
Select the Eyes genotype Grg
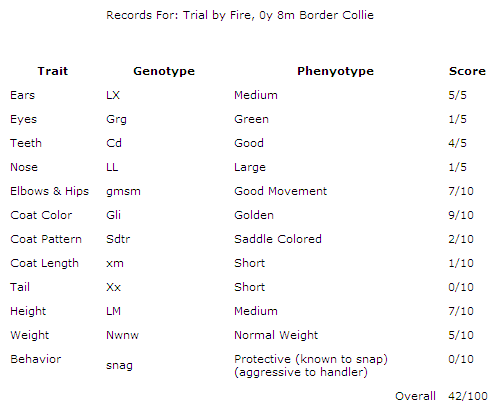pos(116,120)
